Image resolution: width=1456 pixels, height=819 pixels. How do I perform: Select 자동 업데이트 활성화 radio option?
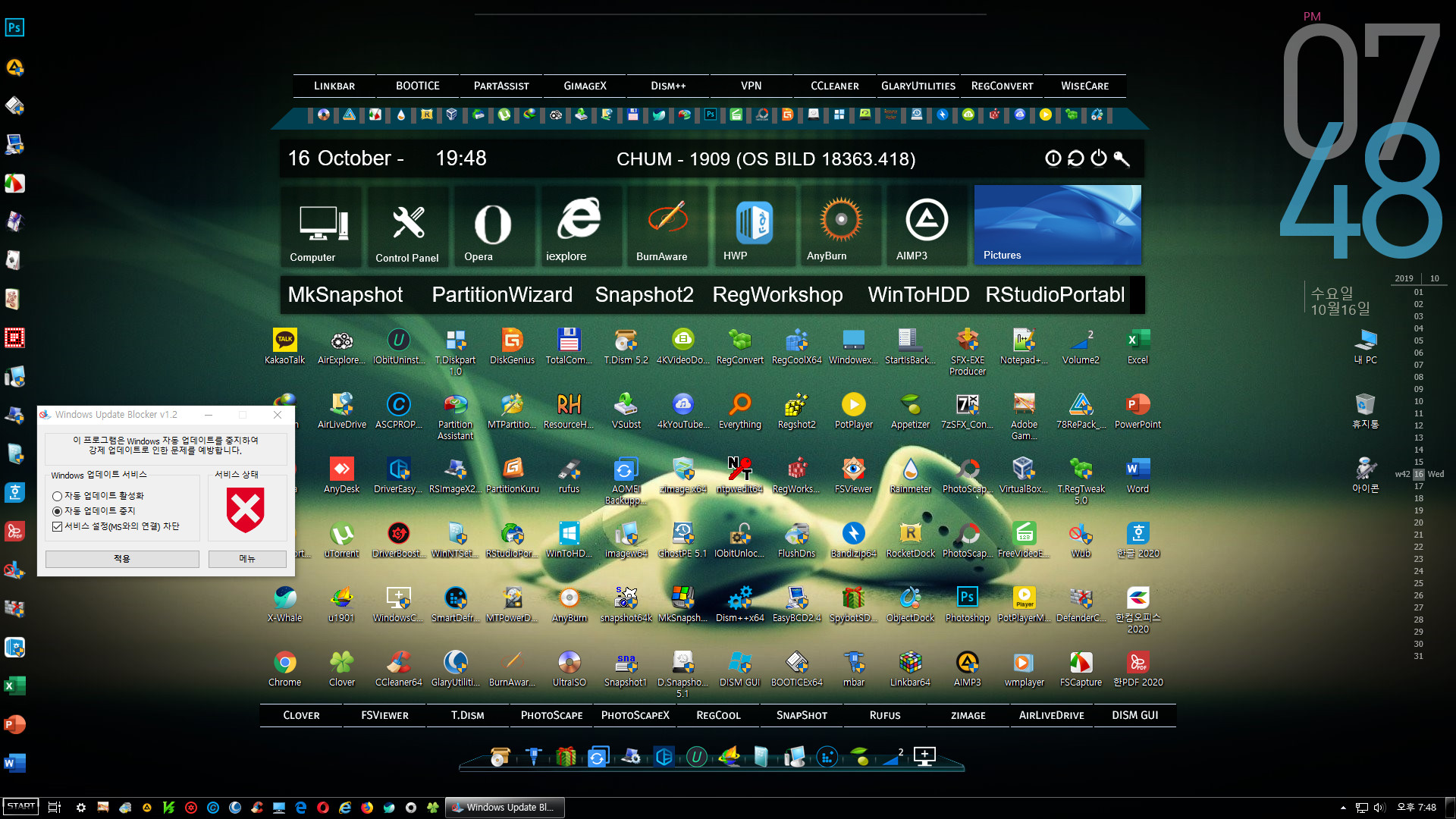tap(98, 496)
